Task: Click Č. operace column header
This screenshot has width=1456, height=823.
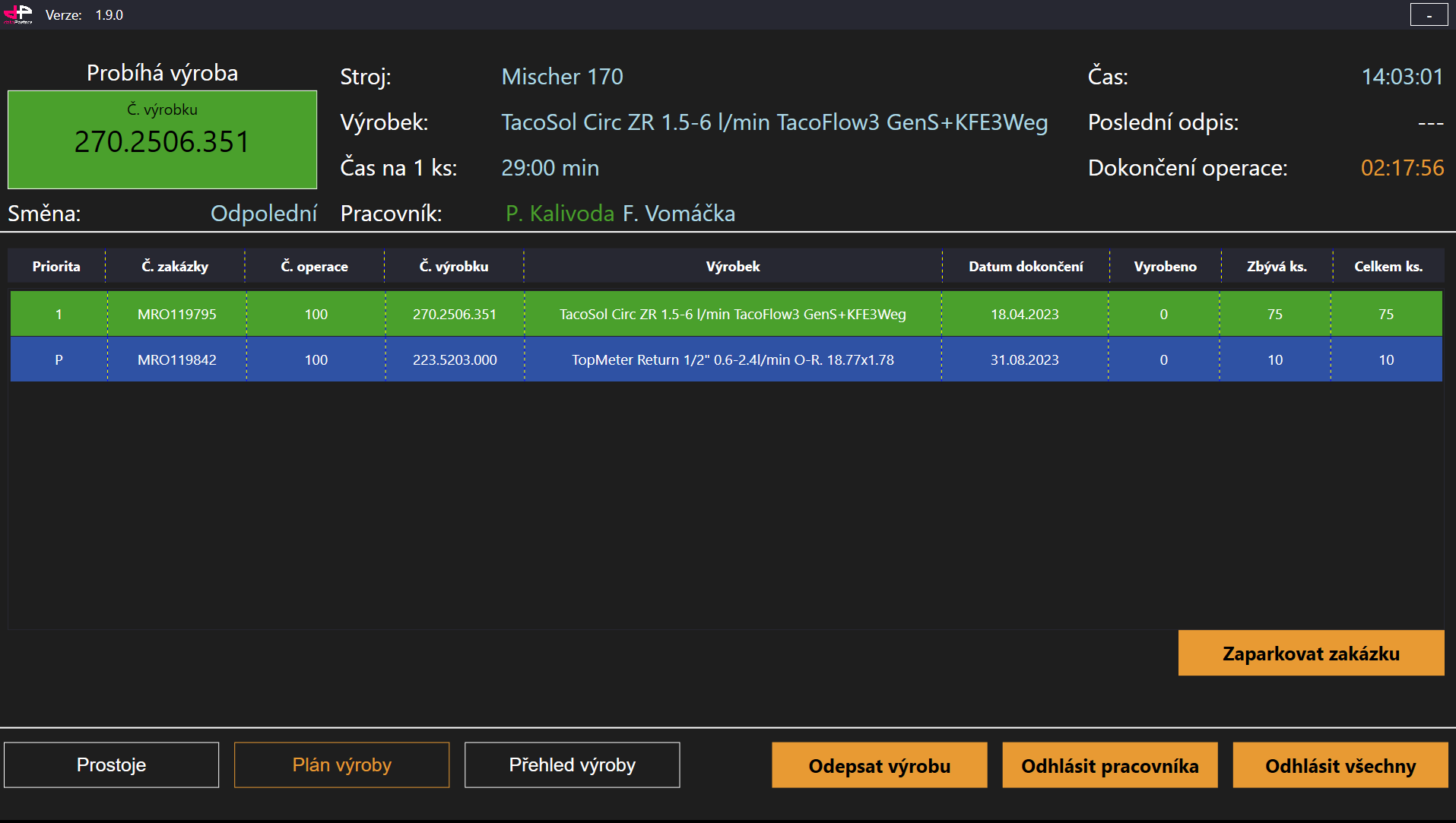Action: click(x=314, y=266)
